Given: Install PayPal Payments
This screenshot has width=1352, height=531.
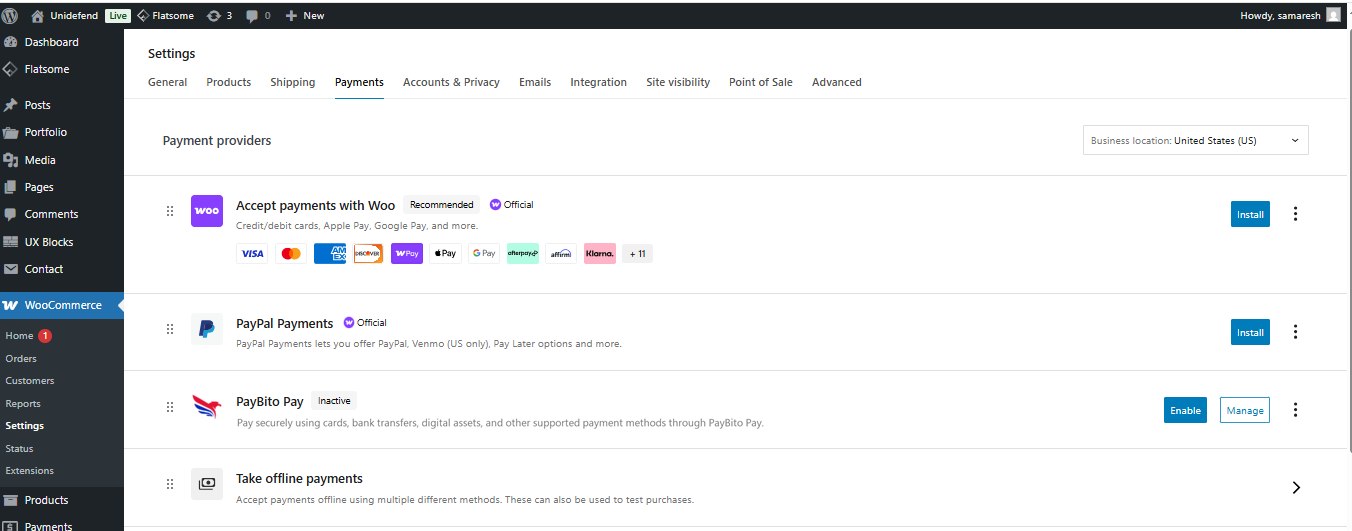Looking at the screenshot, I should pos(1250,332).
